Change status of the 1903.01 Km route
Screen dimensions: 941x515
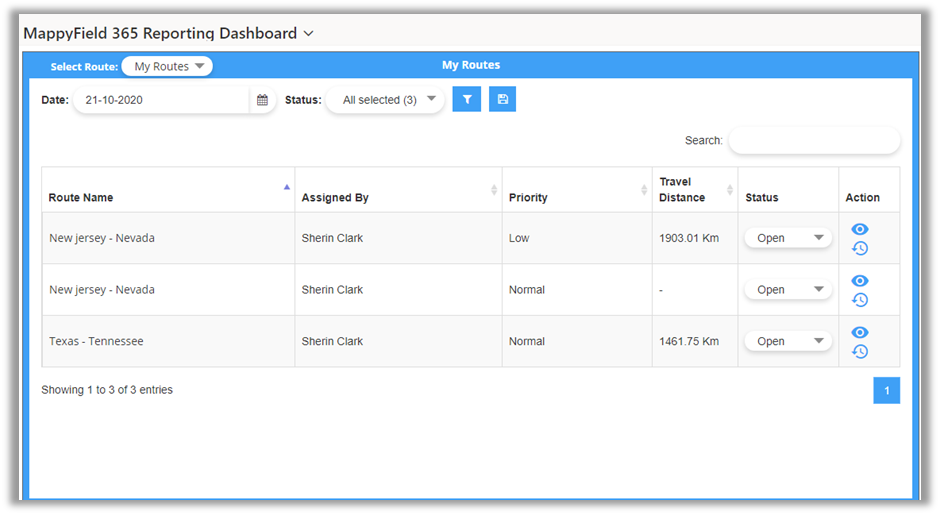click(x=788, y=238)
